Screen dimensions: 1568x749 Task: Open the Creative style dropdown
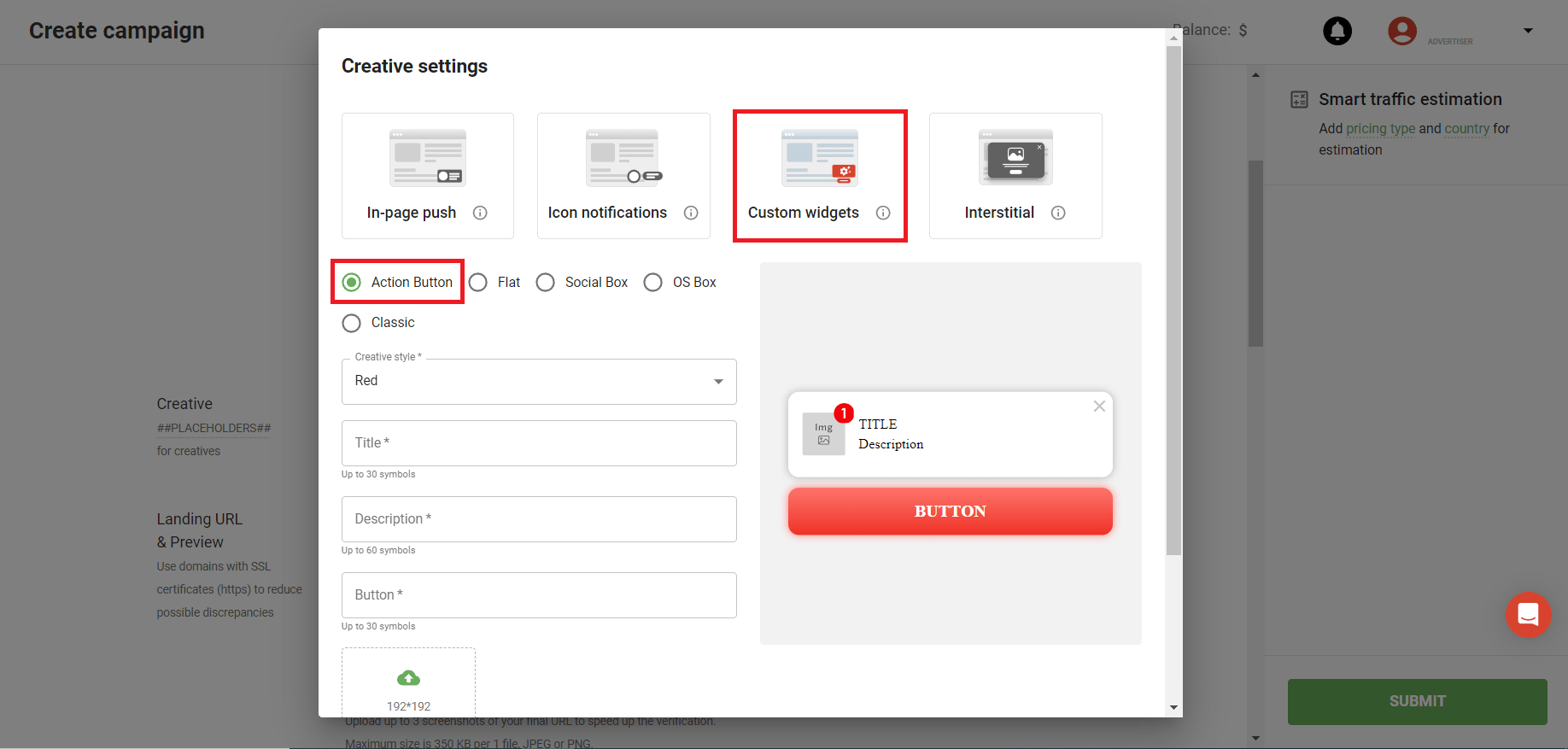pos(539,382)
